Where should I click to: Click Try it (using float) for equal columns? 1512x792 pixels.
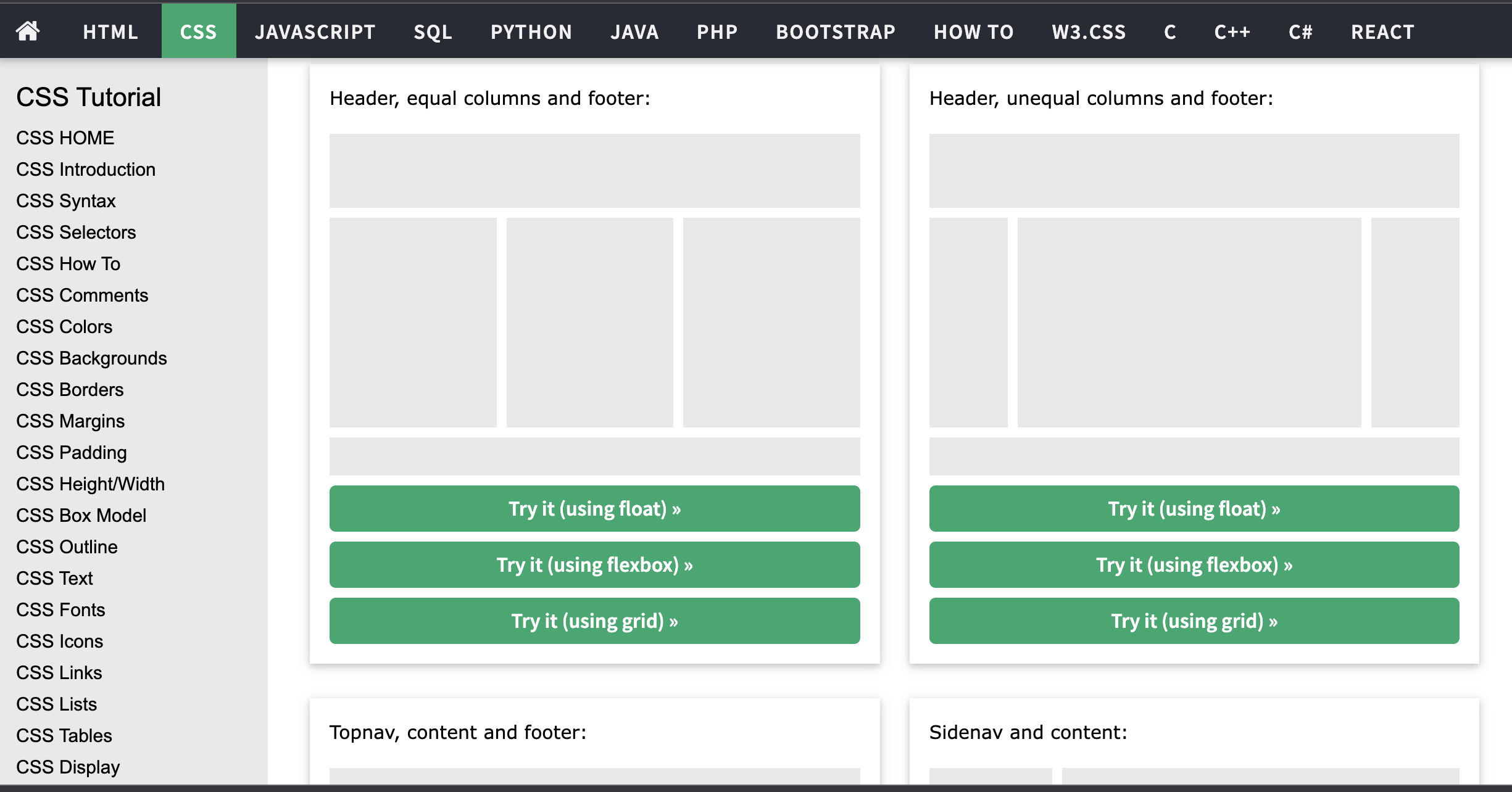[594, 508]
